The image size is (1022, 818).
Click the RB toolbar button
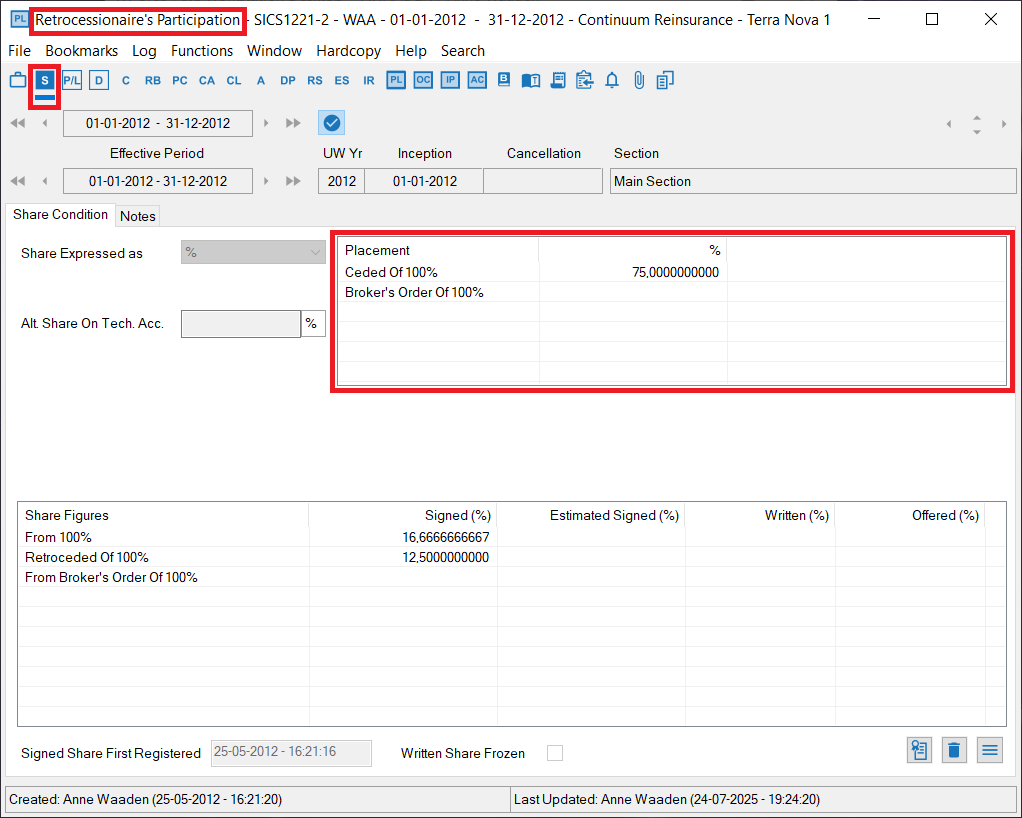(x=152, y=80)
